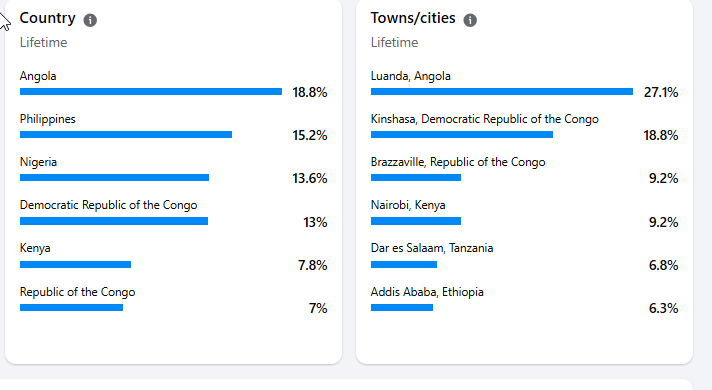Click the Lifetime label under Country
712x390 pixels.
(44, 43)
